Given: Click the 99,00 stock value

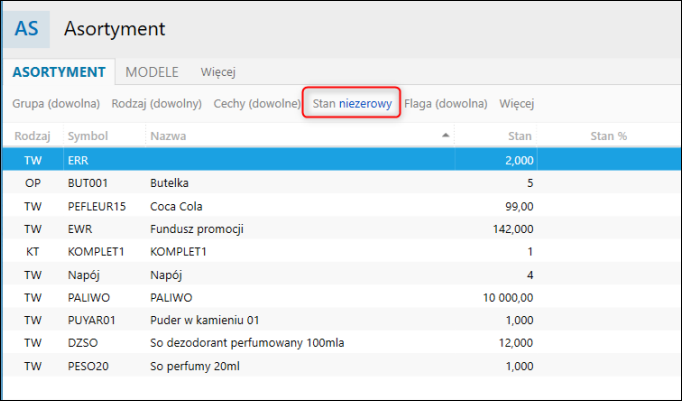Looking at the screenshot, I should coord(519,206).
